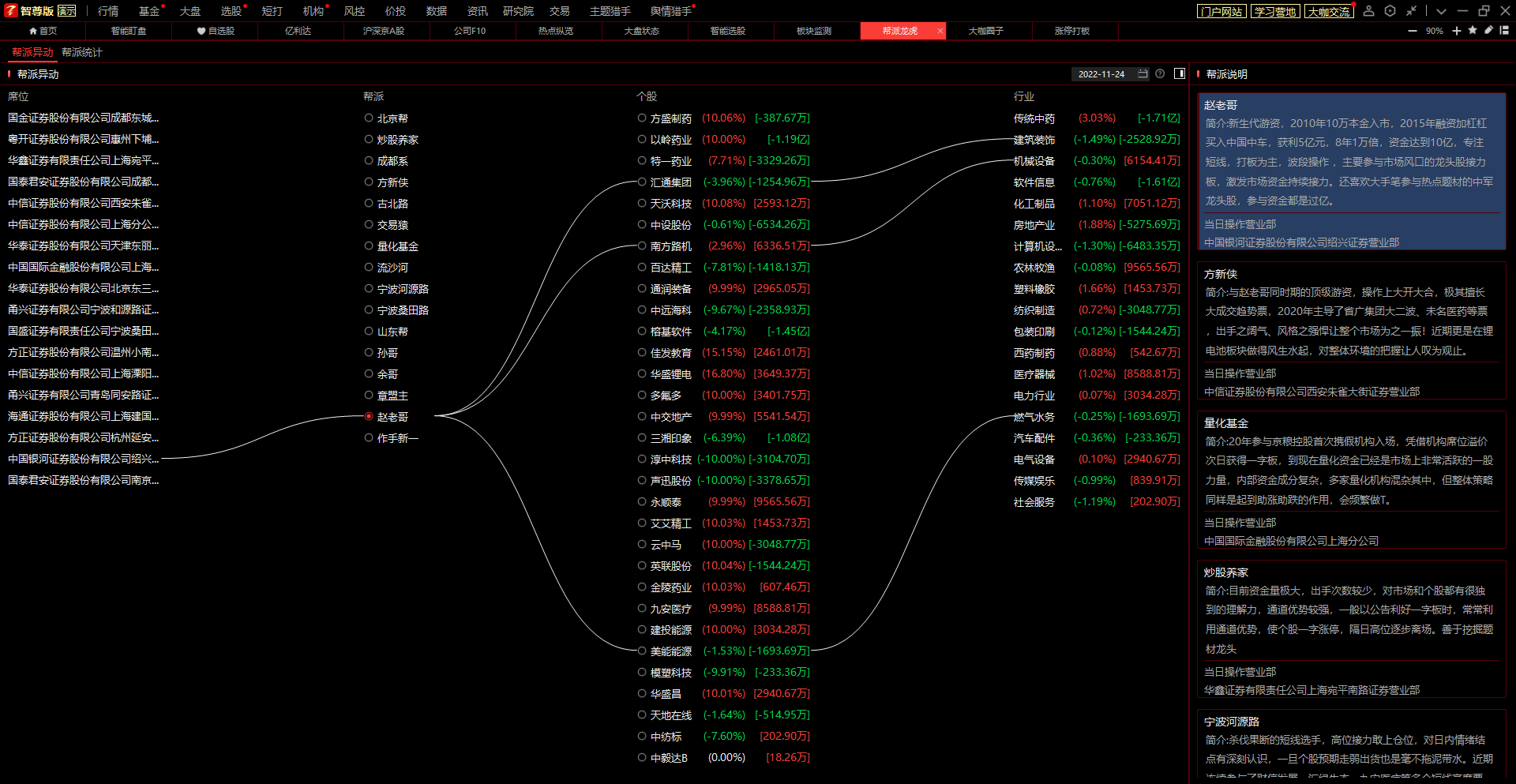Select the 炒股养家 radio button
The width and height of the screenshot is (1516, 784).
369,139
